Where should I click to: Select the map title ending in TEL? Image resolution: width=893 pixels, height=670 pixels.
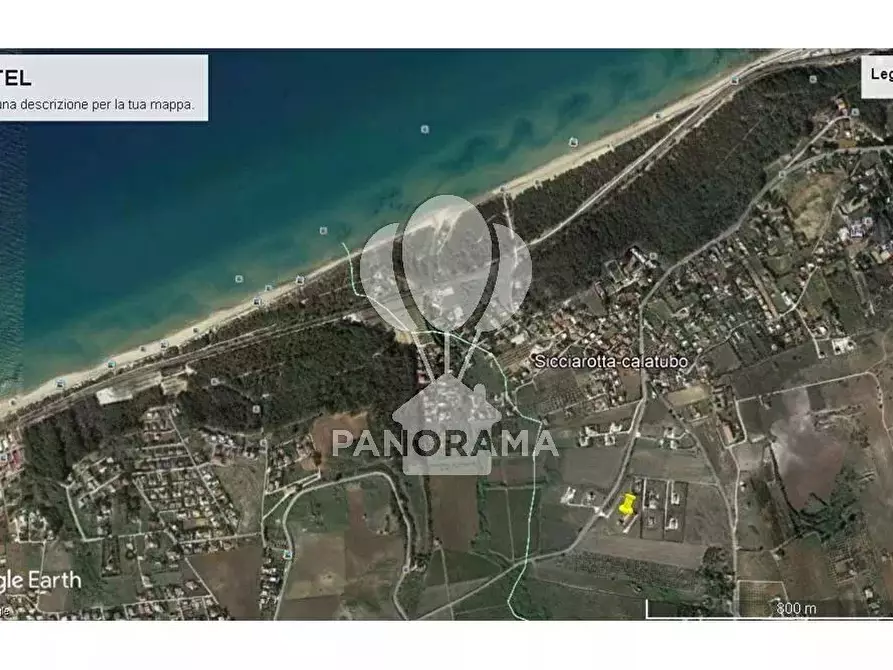point(15,78)
